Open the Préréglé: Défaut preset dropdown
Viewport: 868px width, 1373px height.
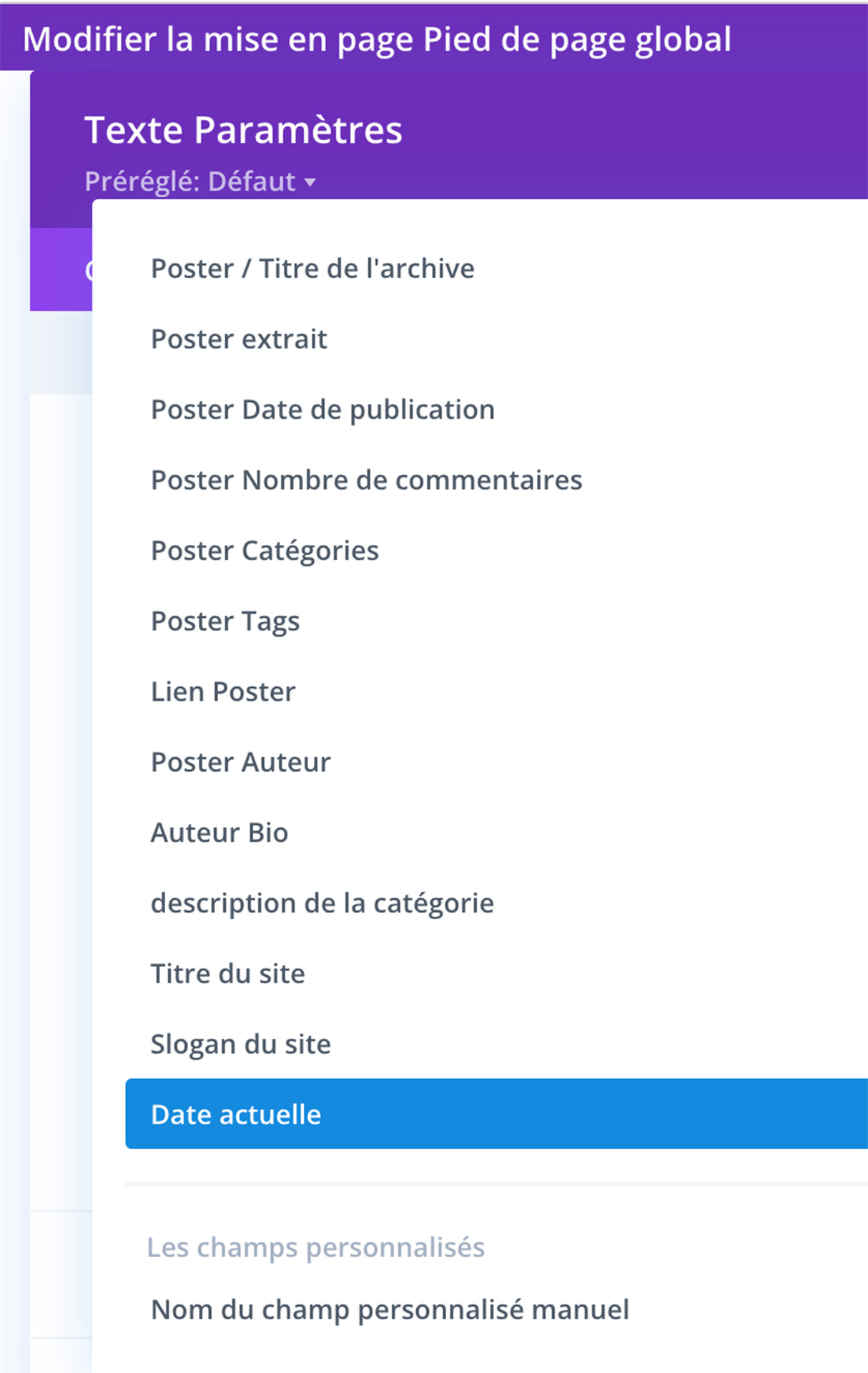(x=190, y=182)
